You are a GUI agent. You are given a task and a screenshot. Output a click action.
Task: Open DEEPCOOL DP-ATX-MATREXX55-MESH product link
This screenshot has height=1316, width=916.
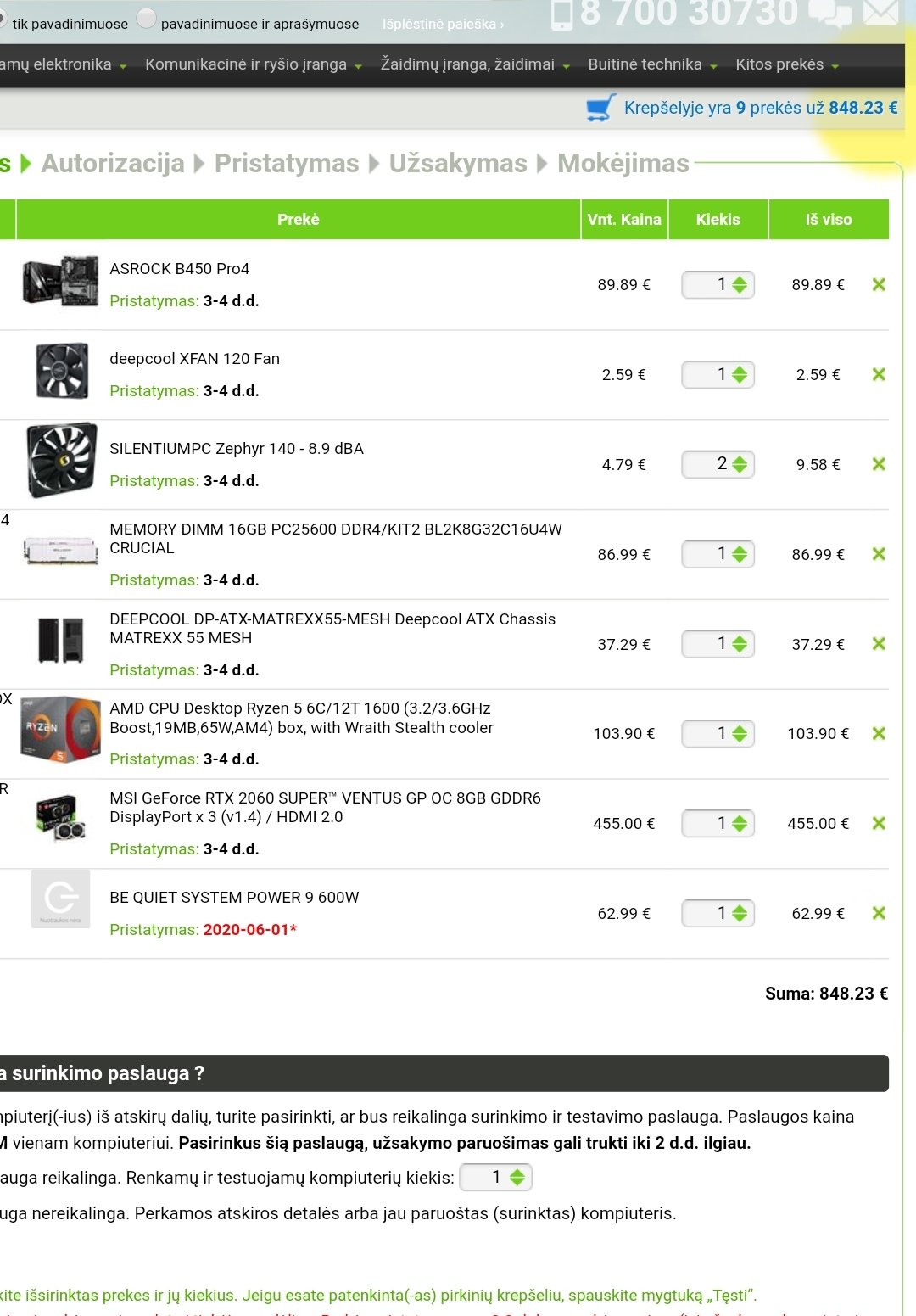(x=332, y=629)
